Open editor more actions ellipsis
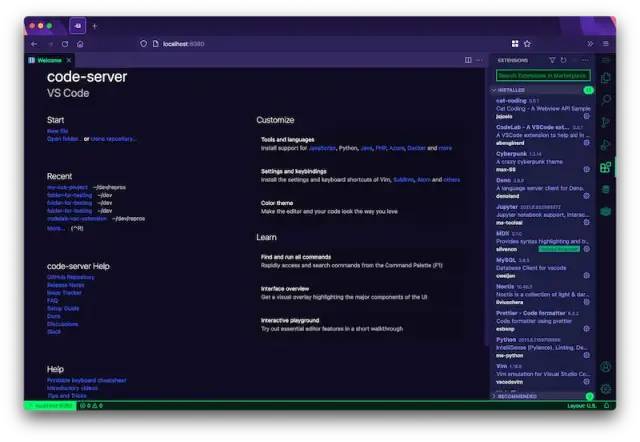Viewport: 640px width, 442px height. click(x=479, y=60)
